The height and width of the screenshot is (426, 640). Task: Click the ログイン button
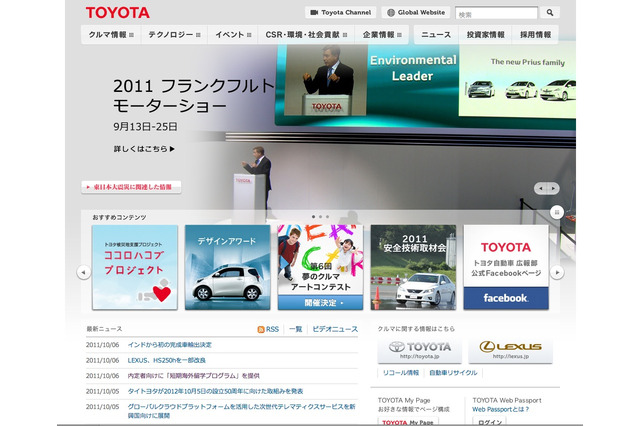489,422
